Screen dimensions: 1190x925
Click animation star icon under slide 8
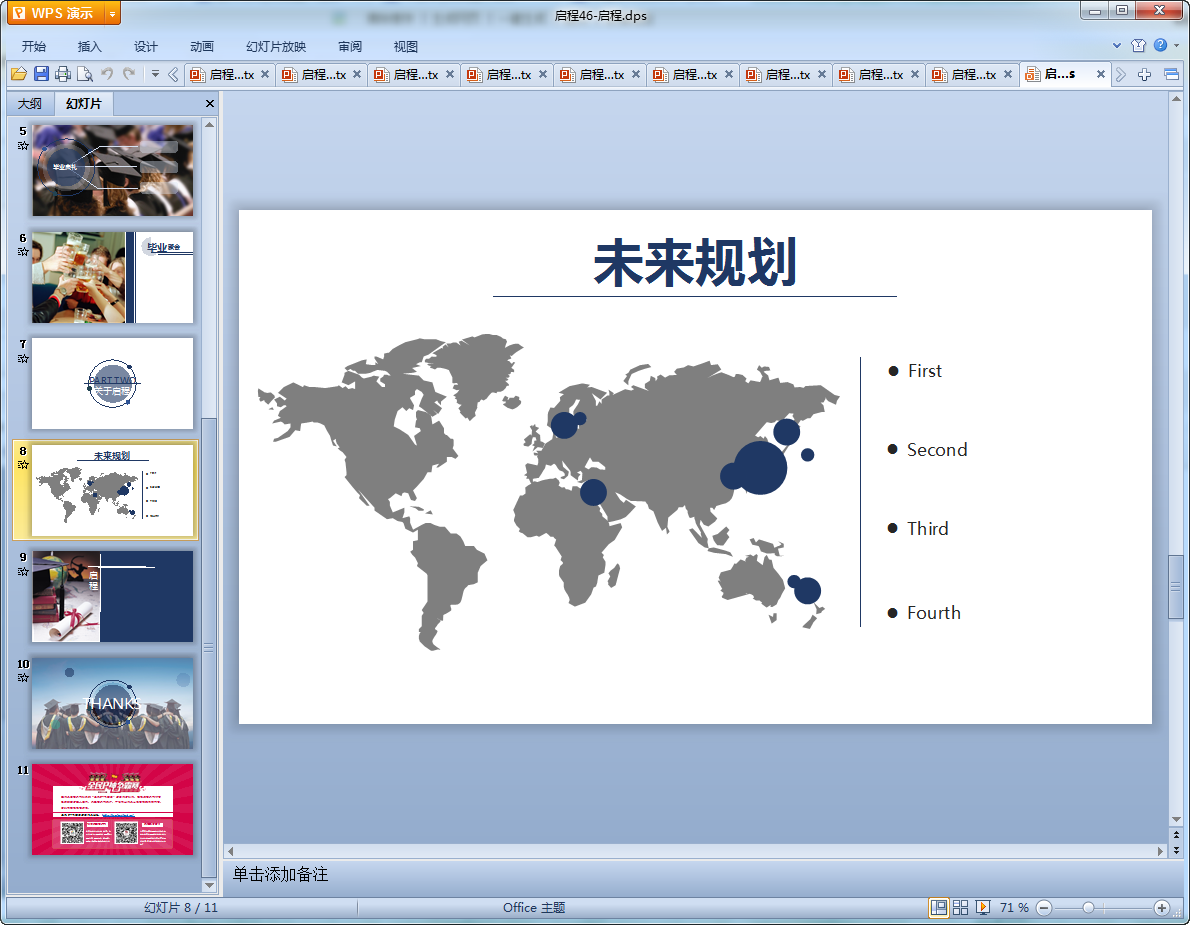pyautogui.click(x=23, y=464)
